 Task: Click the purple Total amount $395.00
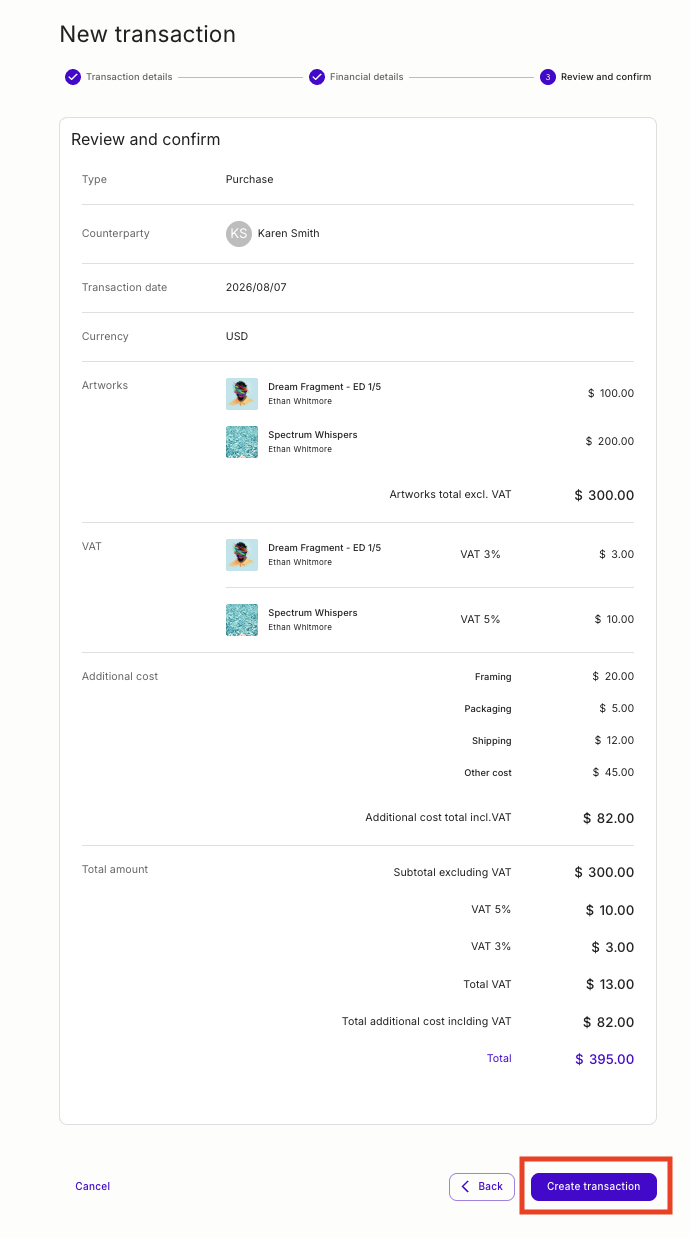604,1059
